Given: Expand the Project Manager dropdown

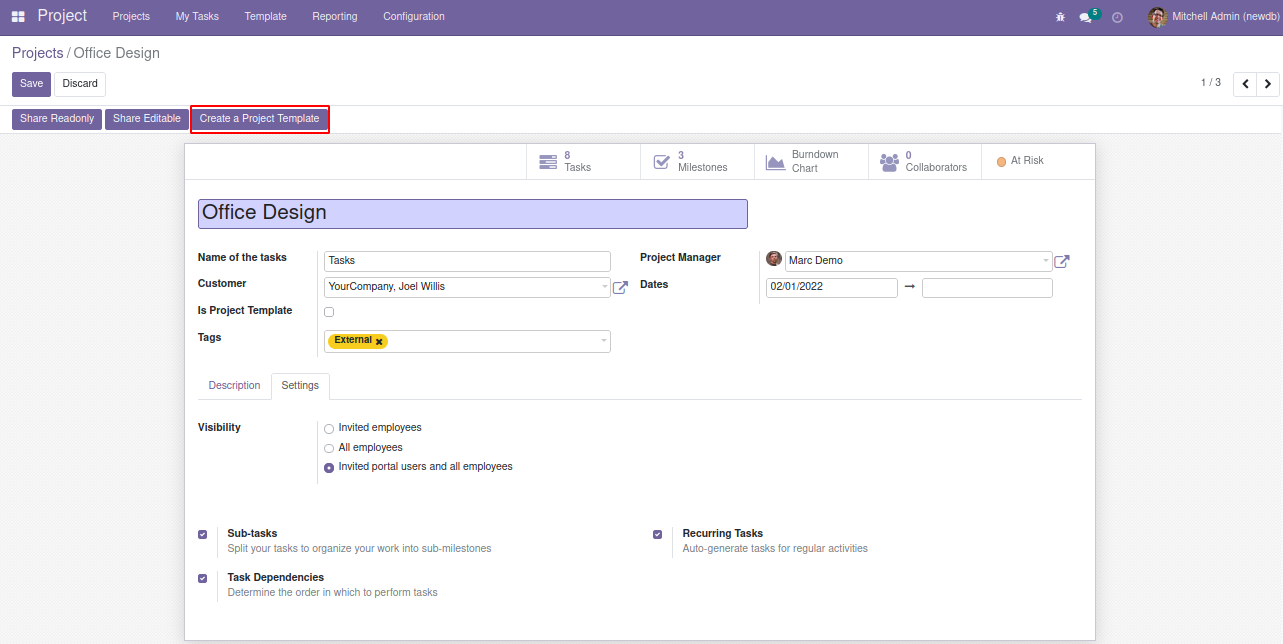Looking at the screenshot, I should (x=1046, y=261).
